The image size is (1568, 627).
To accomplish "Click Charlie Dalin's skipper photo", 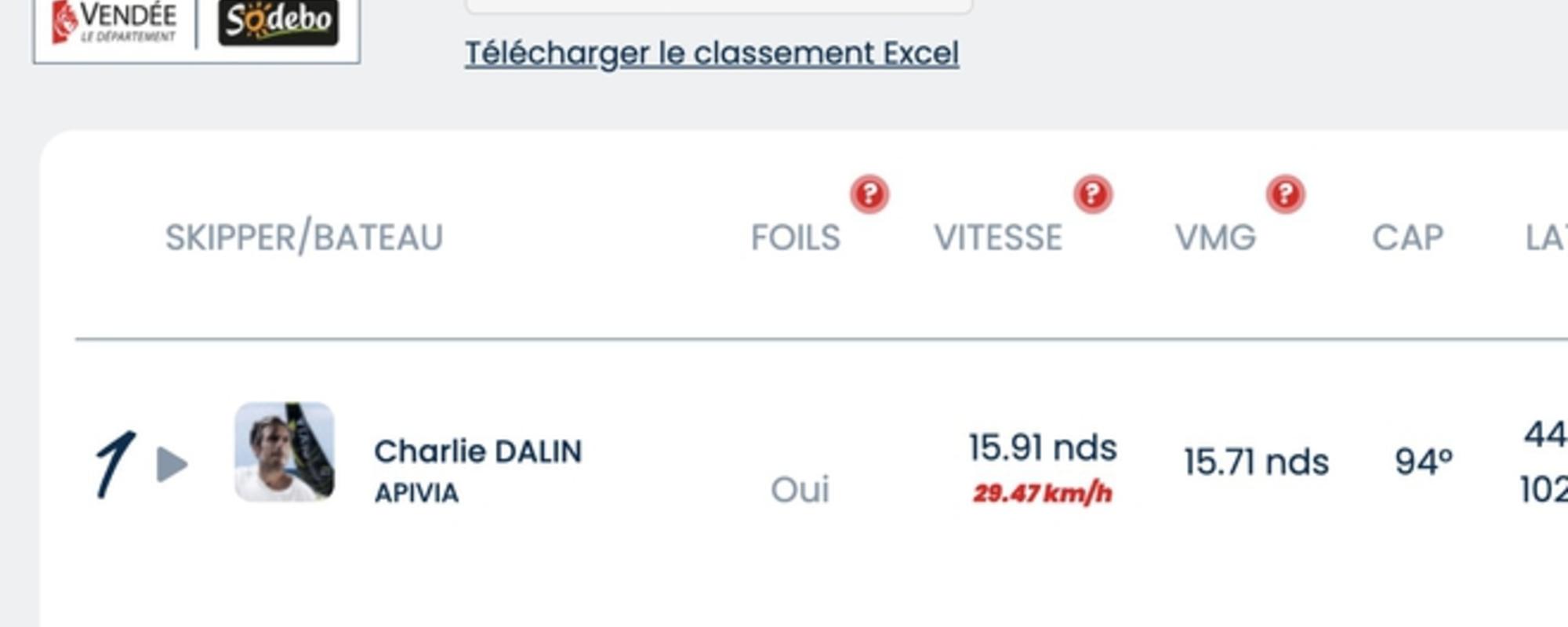I will 285,451.
